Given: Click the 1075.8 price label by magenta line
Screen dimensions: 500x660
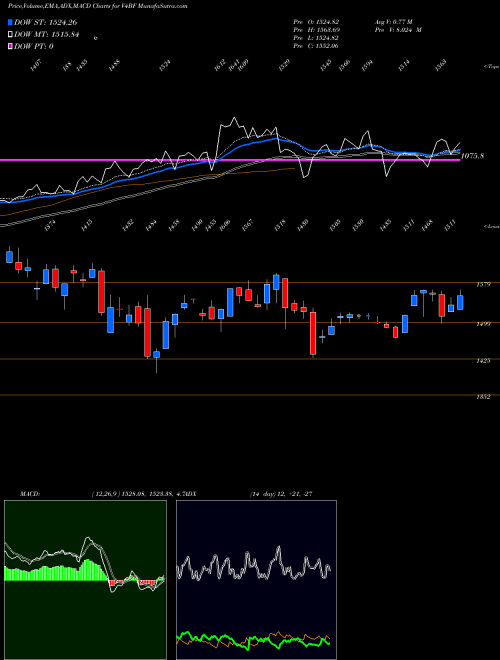Looking at the screenshot, I should coord(472,156).
